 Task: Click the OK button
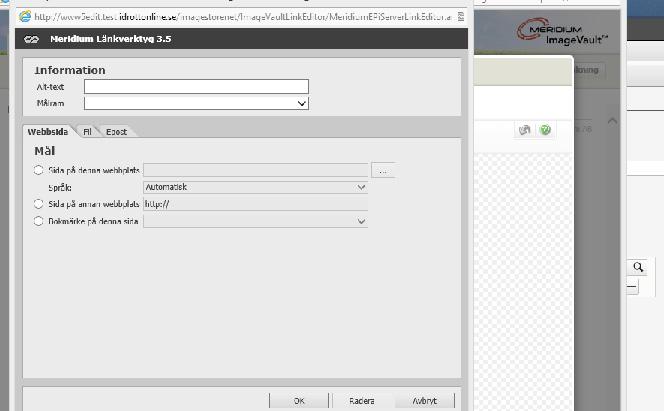coord(299,401)
